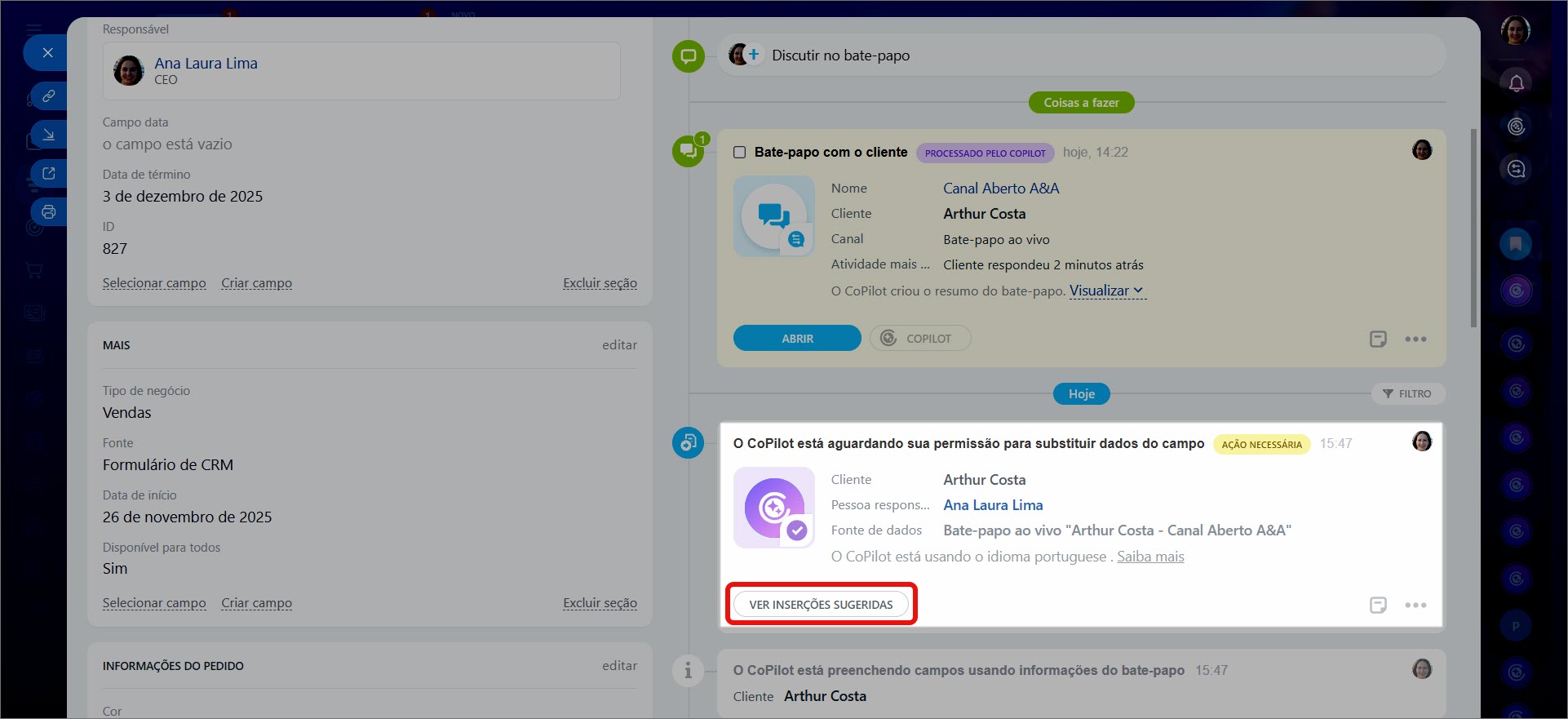Open the CoPilot icon below the bell
The width and height of the screenshot is (1568, 719).
tap(1516, 126)
